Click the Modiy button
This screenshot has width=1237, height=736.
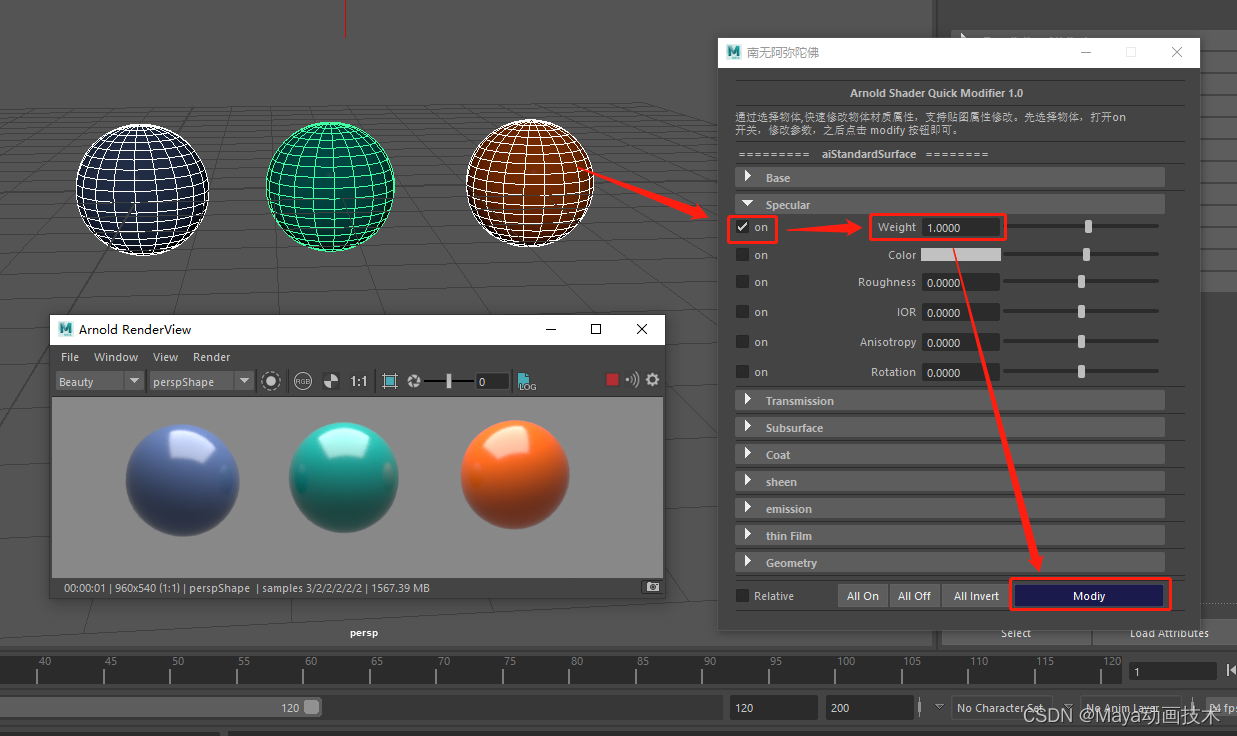pyautogui.click(x=1089, y=596)
